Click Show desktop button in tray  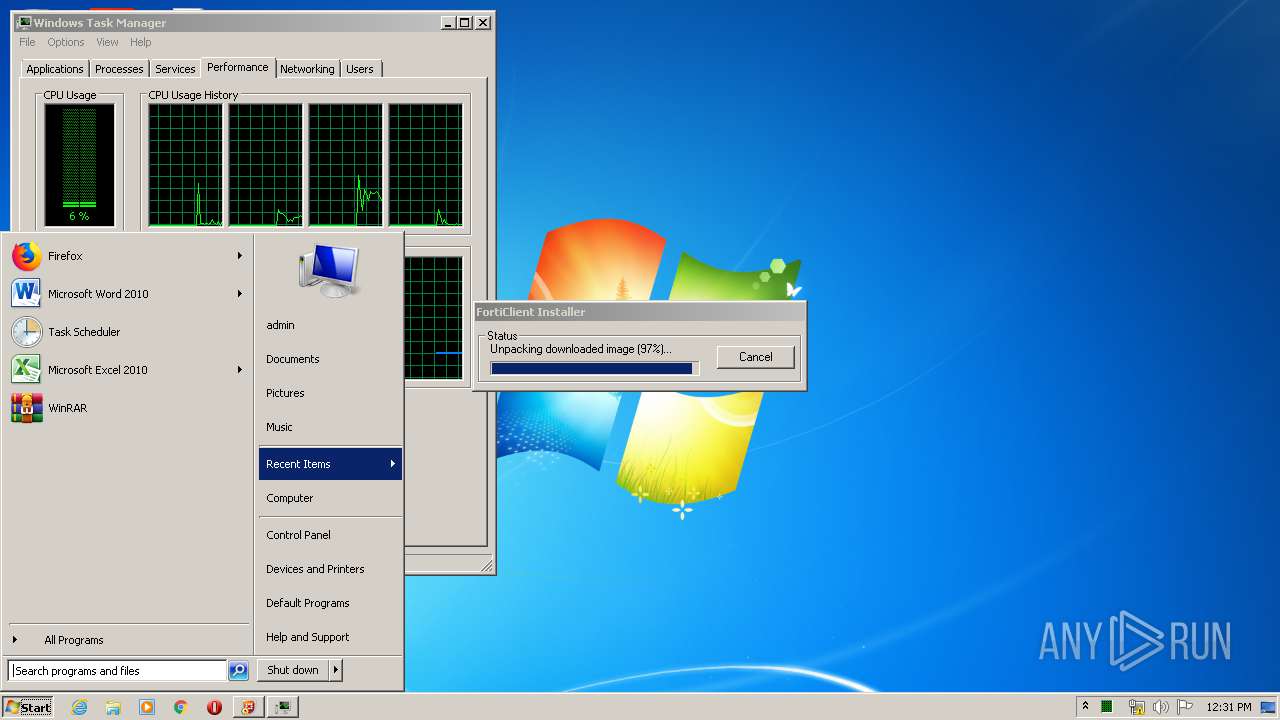[x=1268, y=707]
